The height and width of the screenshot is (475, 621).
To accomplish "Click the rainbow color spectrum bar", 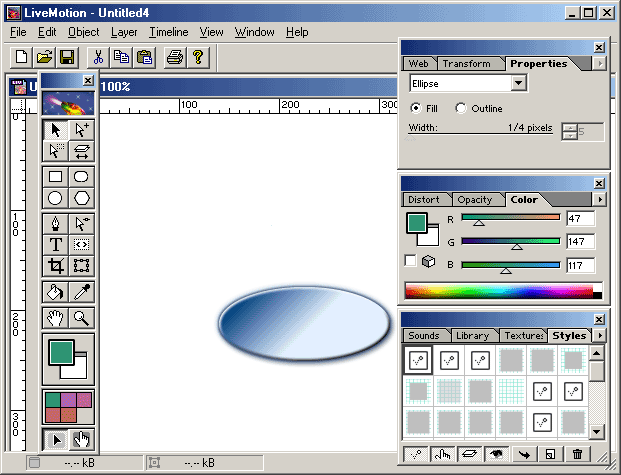I will (502, 292).
